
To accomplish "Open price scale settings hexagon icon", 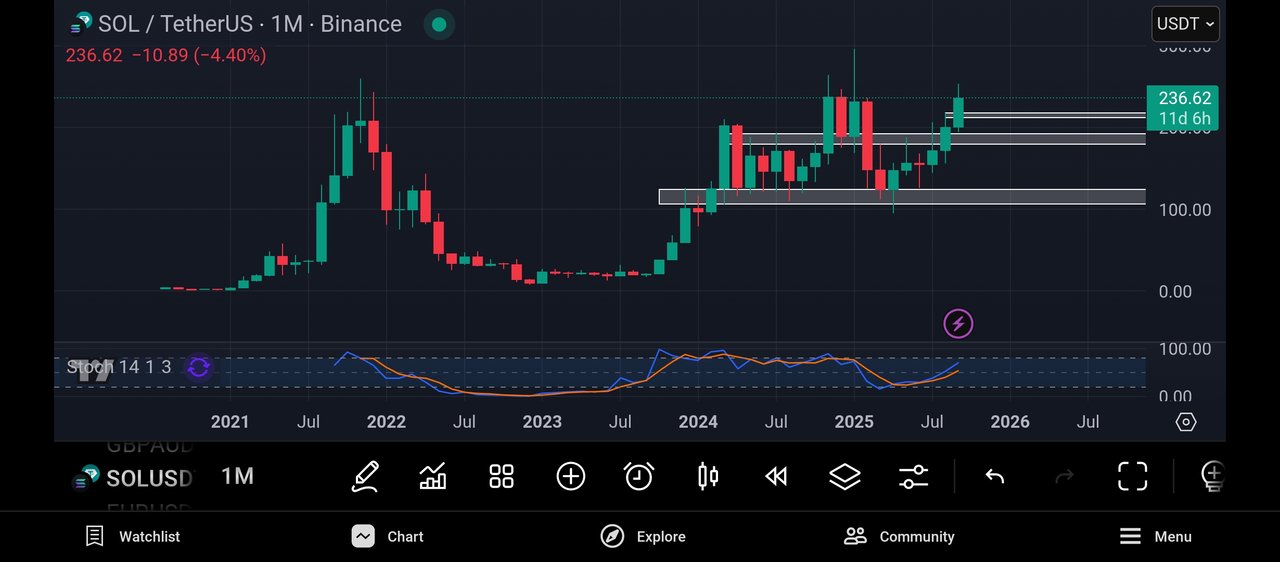I will (x=1186, y=422).
